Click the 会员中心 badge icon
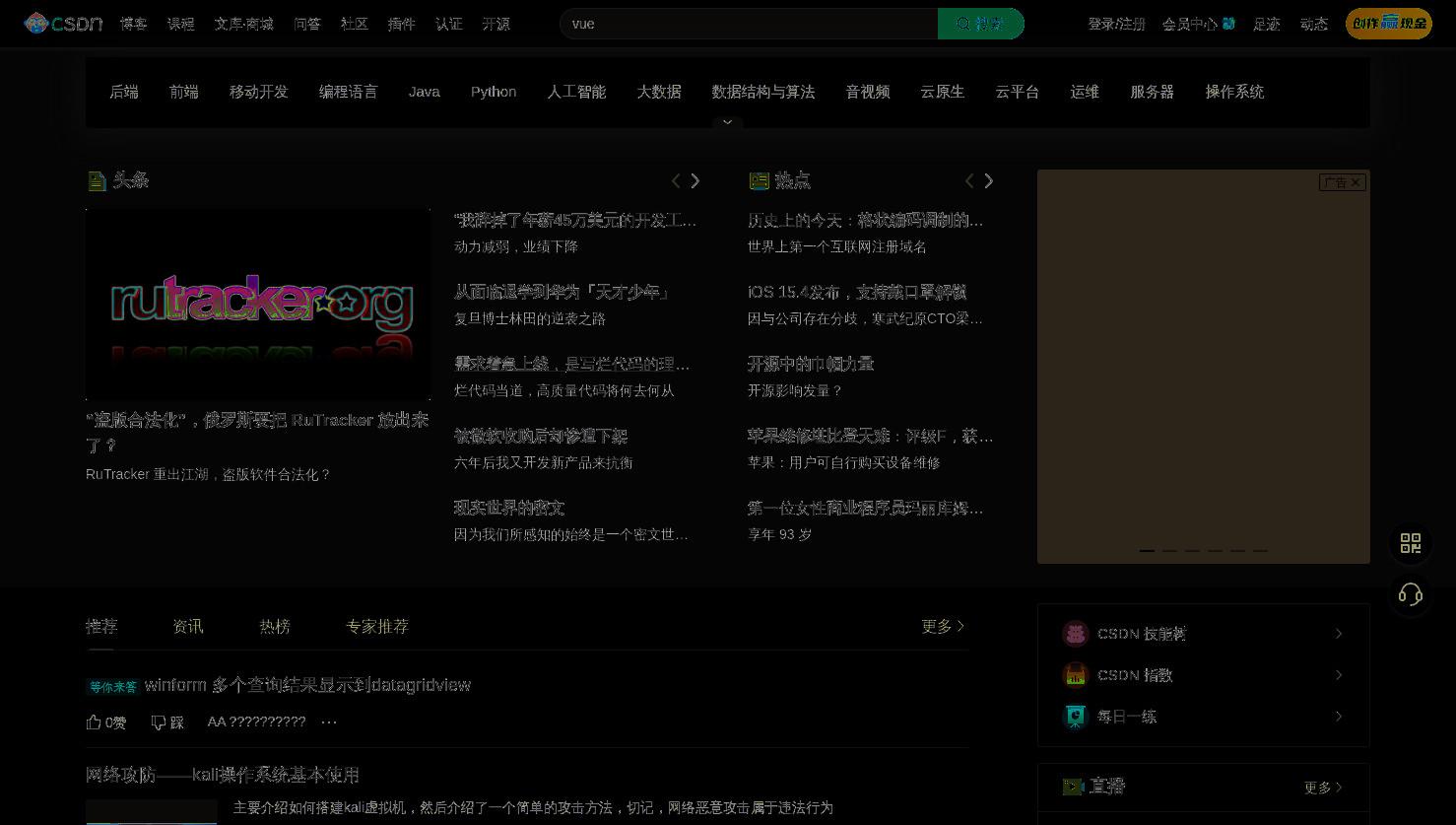 pos(1228,24)
